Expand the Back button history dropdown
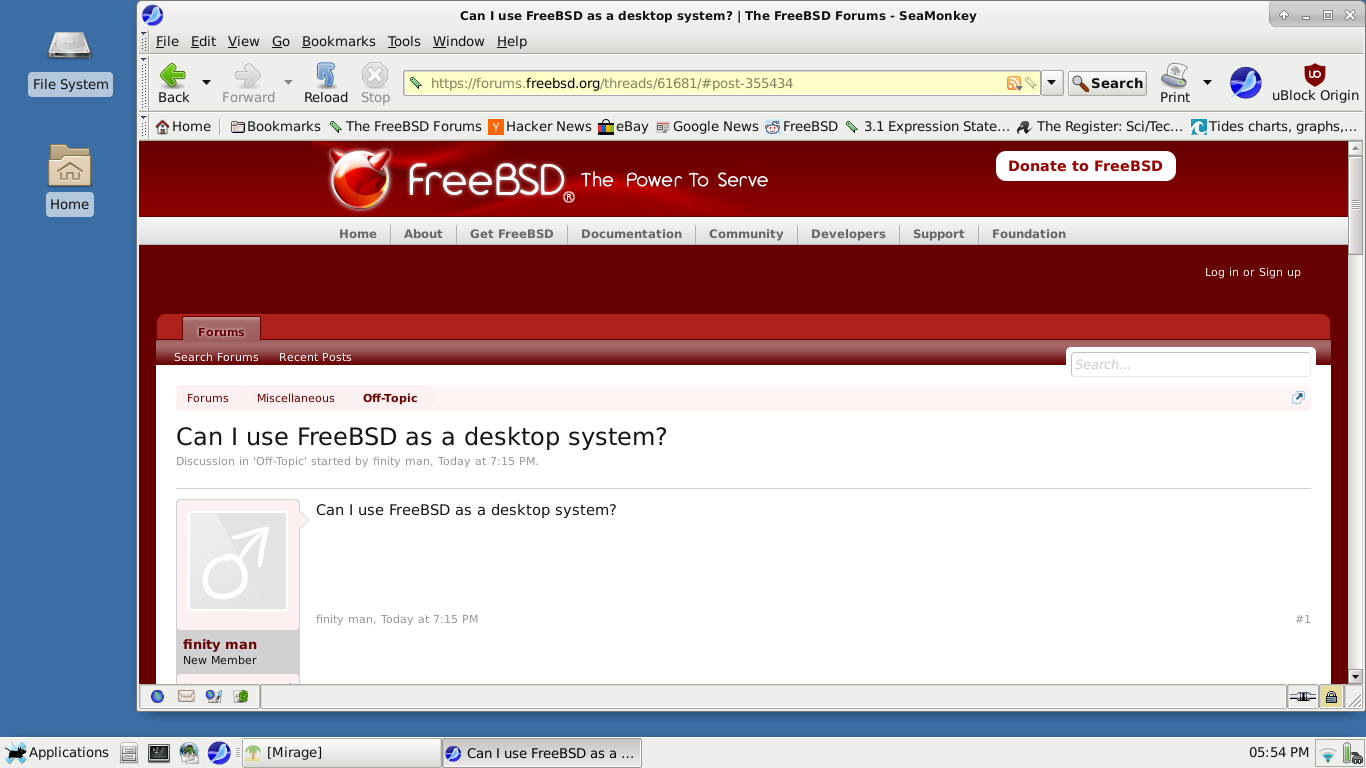This screenshot has width=1366, height=768. (x=207, y=82)
